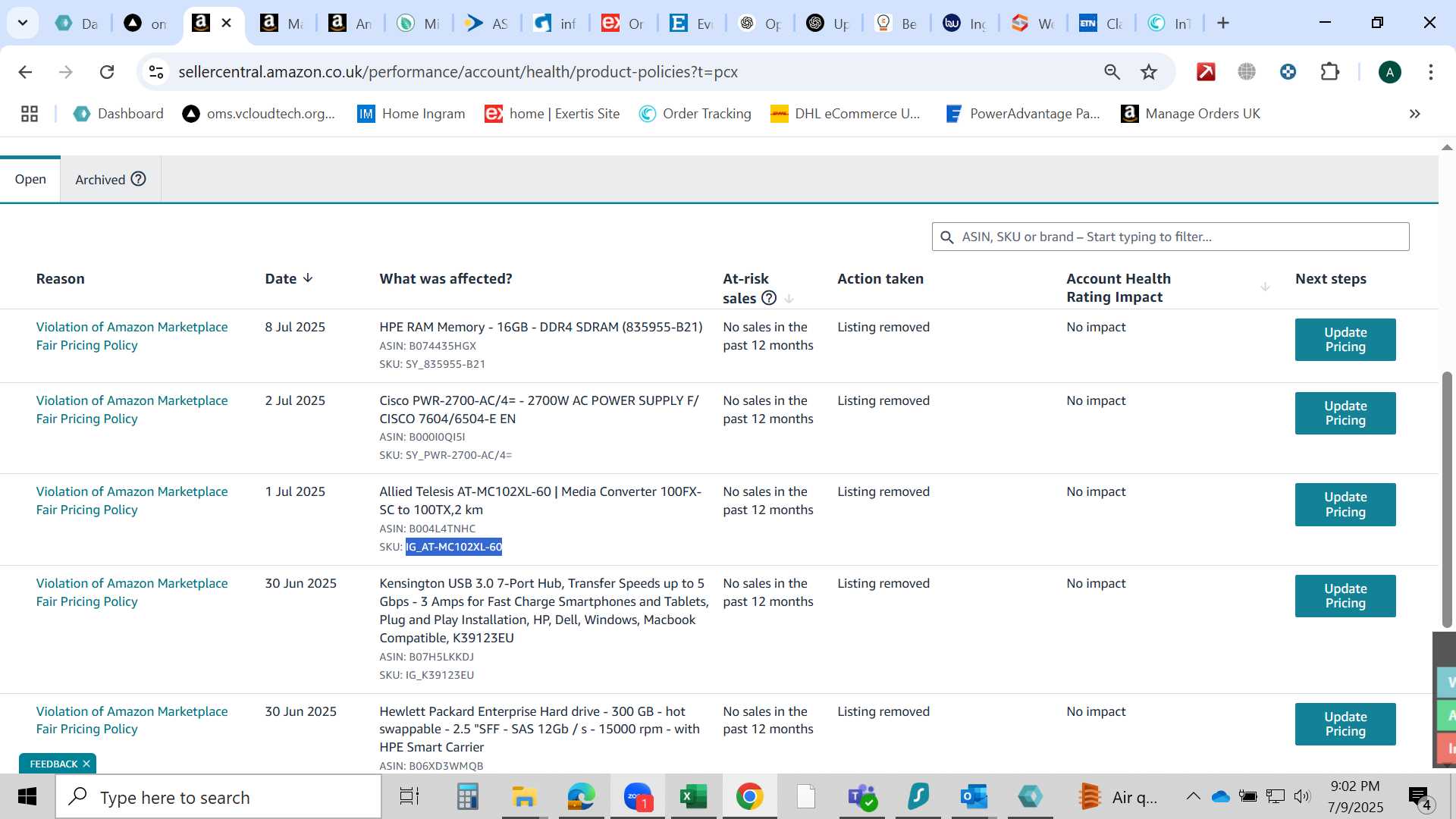Click the browser forward arrow

[66, 72]
